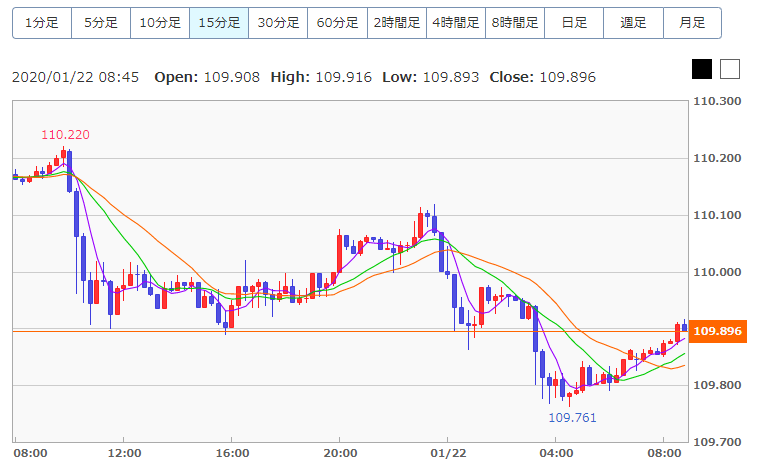Click the 109.761 low price label
Viewport: 758px width, 468px height.
click(x=572, y=417)
